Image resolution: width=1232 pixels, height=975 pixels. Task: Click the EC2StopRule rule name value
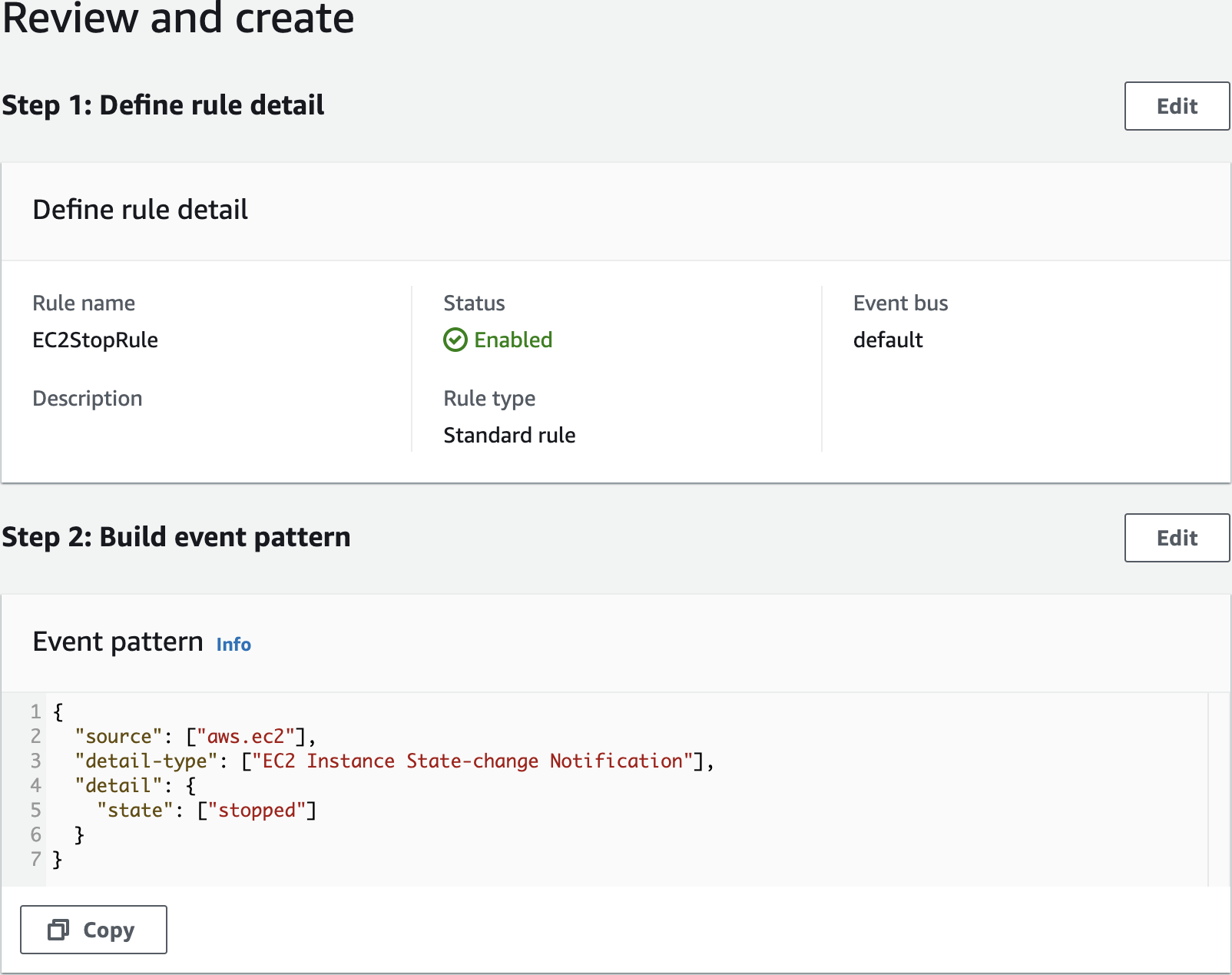tap(95, 340)
